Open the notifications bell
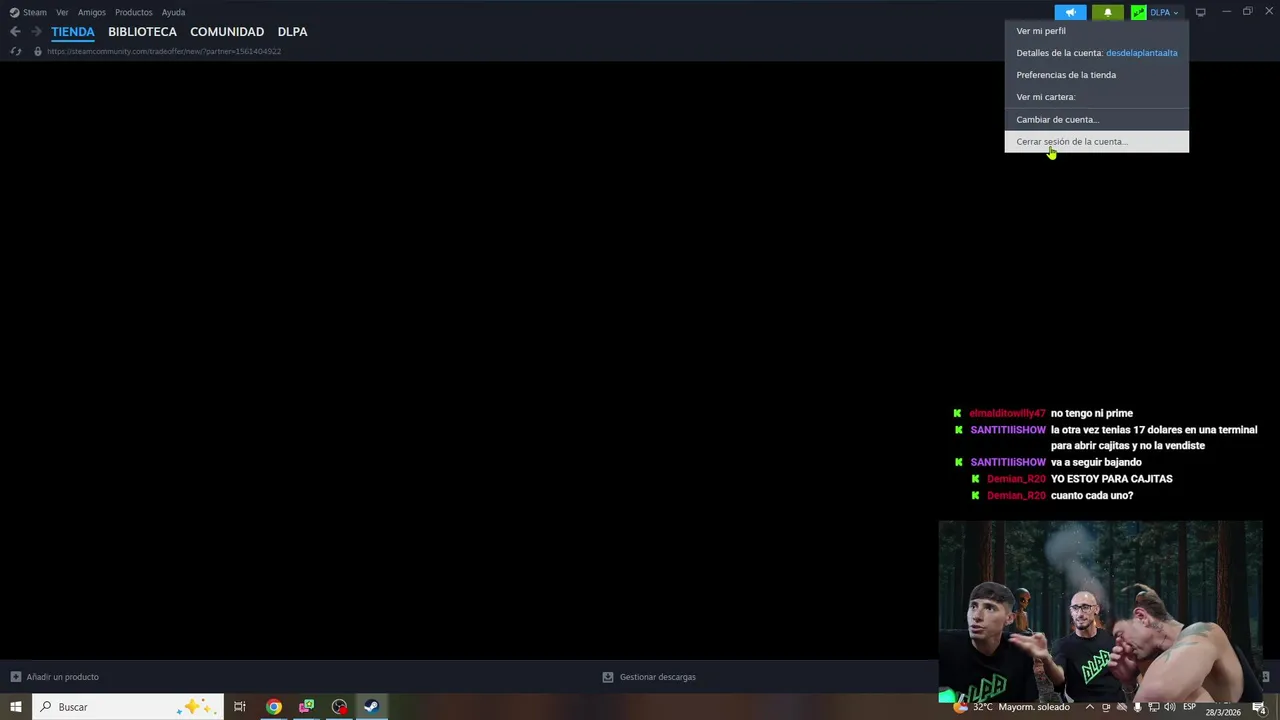Screen dimensions: 1280x720 tap(1107, 13)
